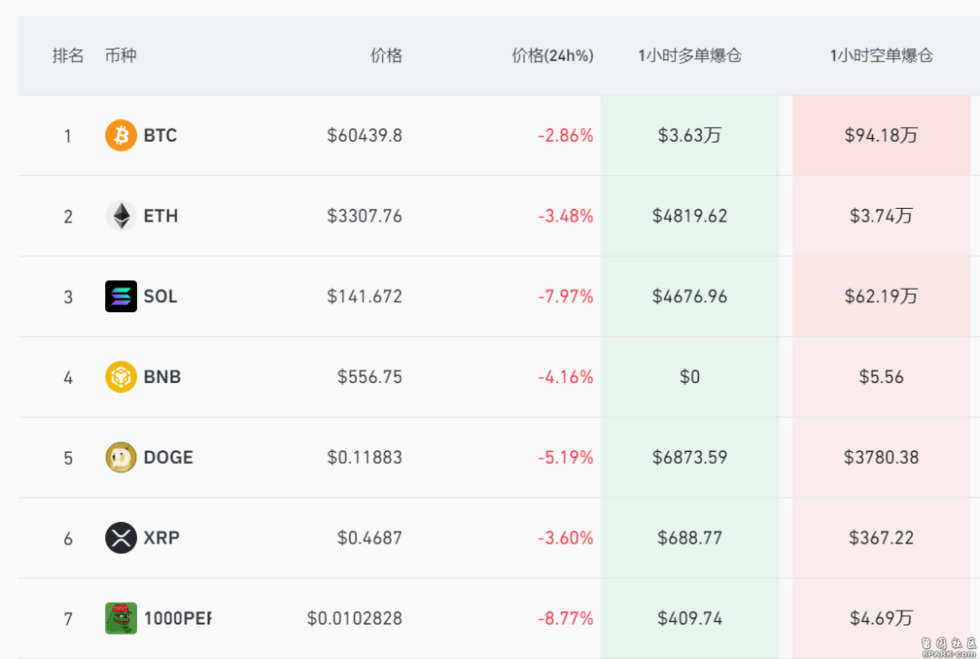Click ETH short liquidation $3.74万
The height and width of the screenshot is (659, 980).
[881, 216]
